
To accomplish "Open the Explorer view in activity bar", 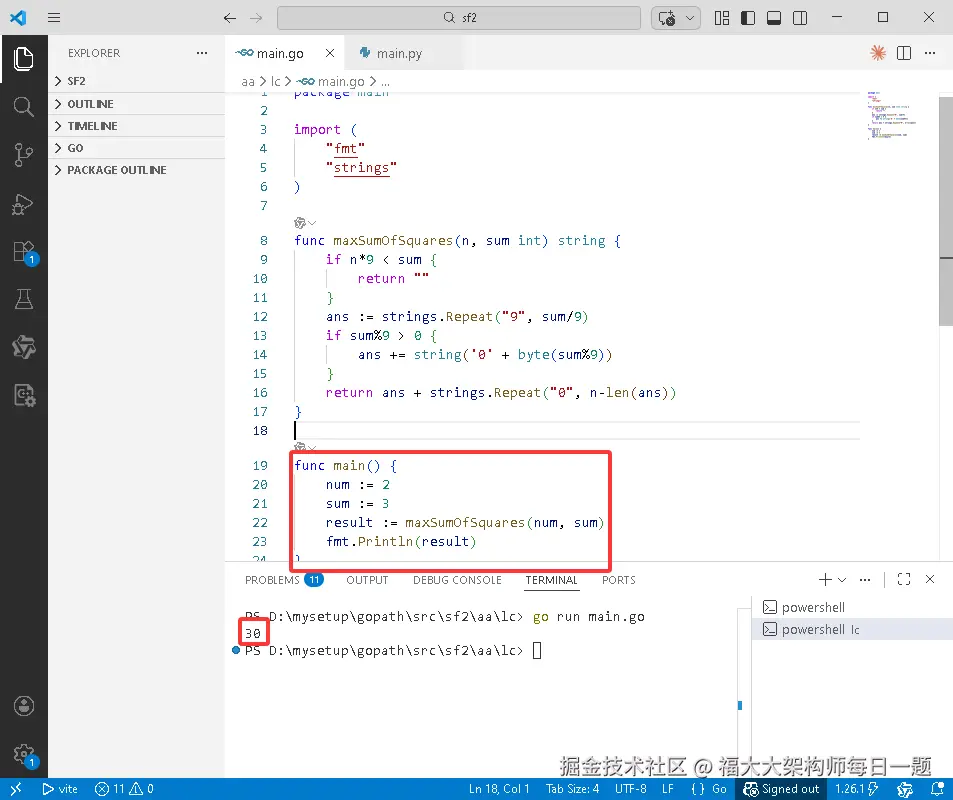I will tap(23, 59).
